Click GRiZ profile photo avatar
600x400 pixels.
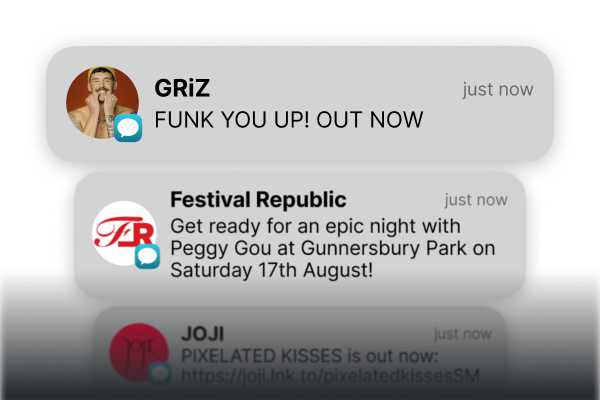click(x=102, y=102)
